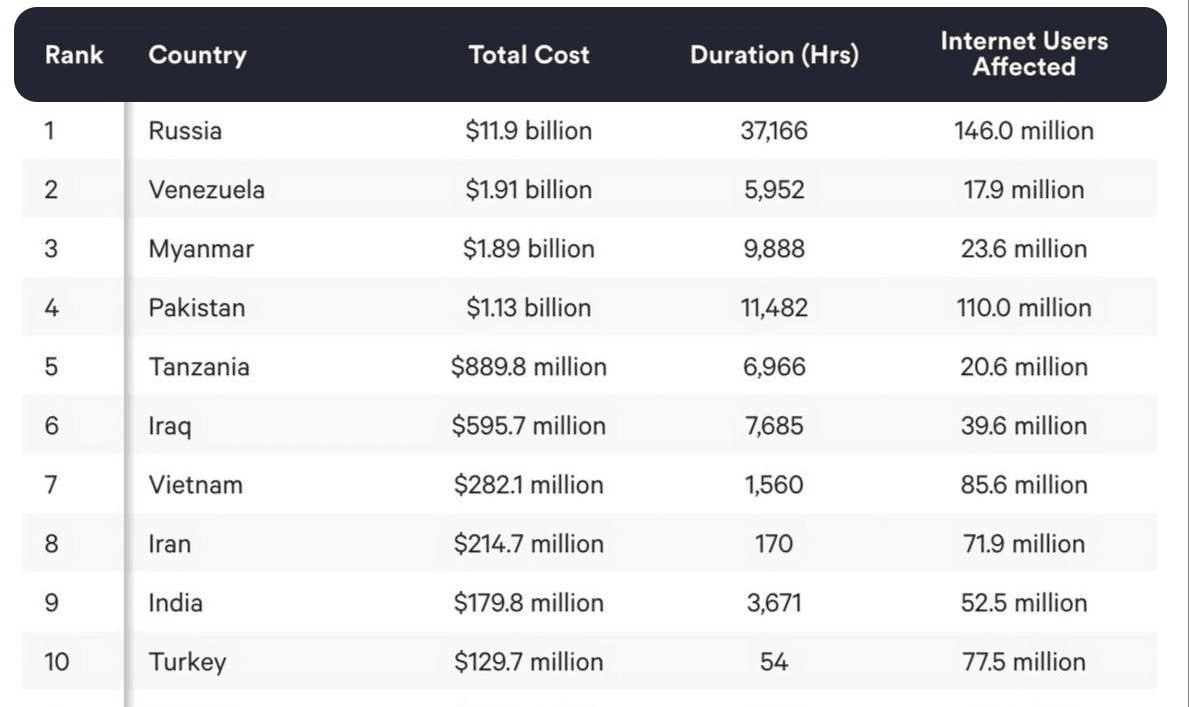This screenshot has height=707, width=1189.
Task: Select the India country cell
Action: pos(176,603)
